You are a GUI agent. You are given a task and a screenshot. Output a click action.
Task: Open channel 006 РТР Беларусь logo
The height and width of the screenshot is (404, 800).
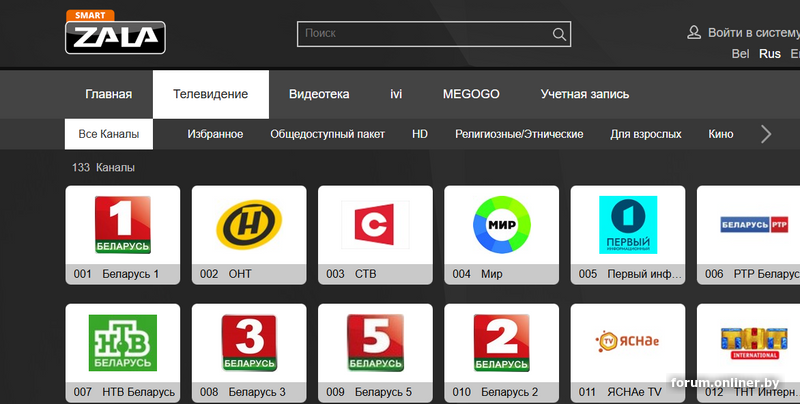pos(754,225)
